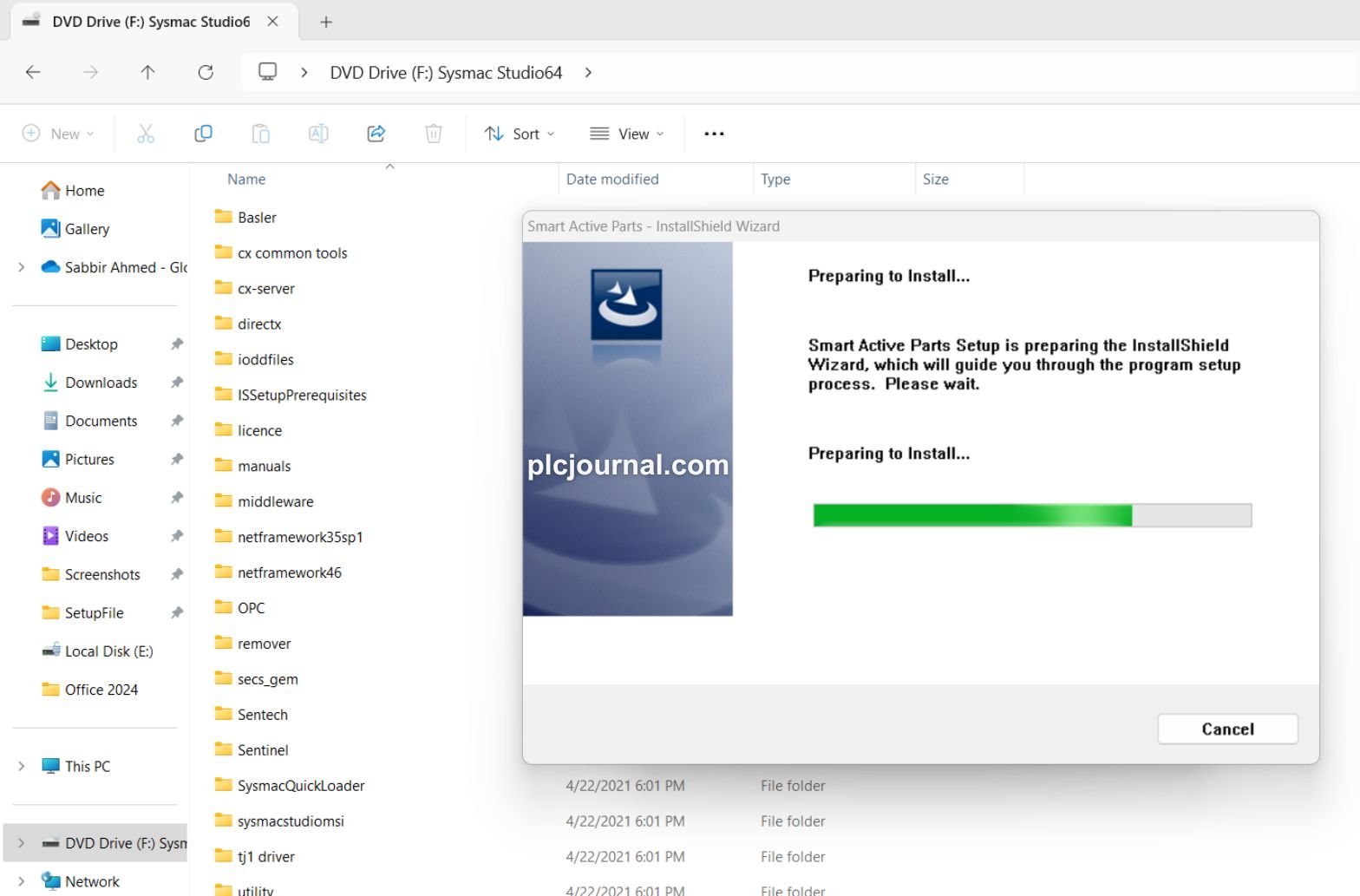1360x896 pixels.
Task: Click DVD Drive (F:) Sysmac Studio64 breadcrumb
Action: [446, 73]
